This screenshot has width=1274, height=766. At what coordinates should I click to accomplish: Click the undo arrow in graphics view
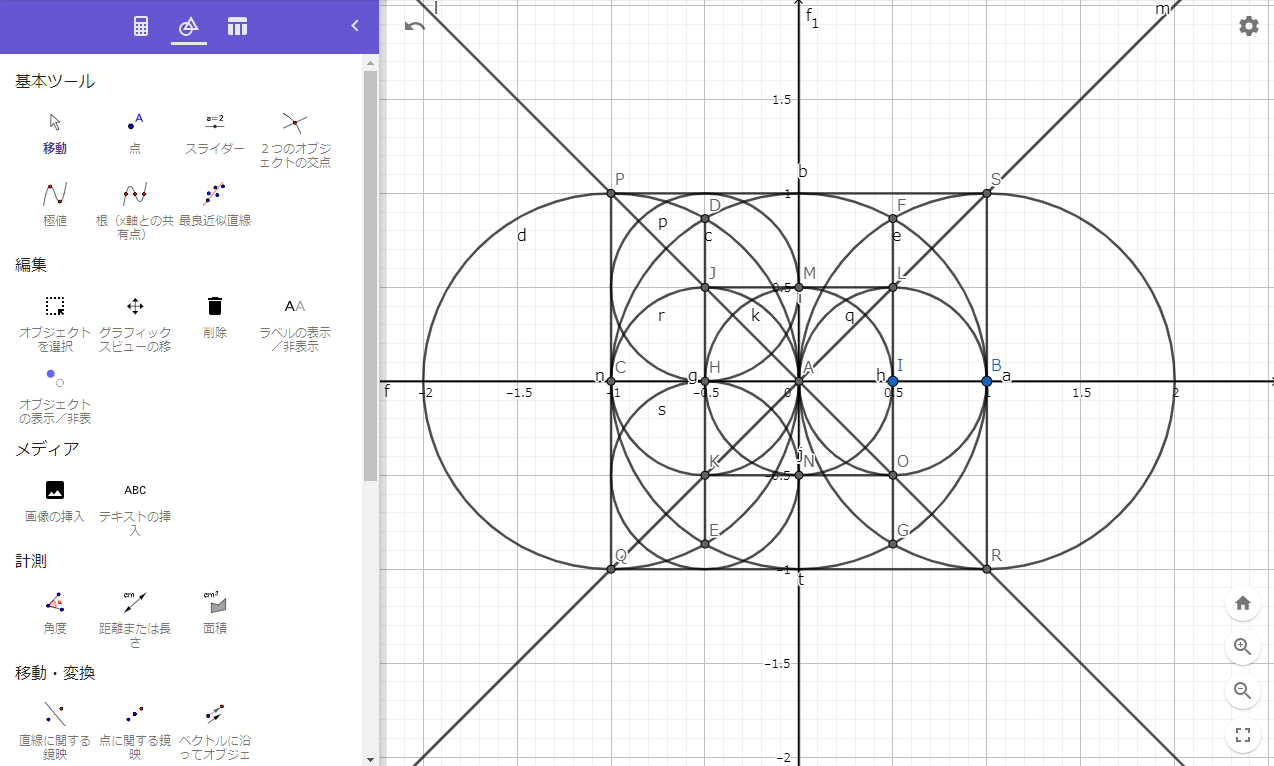(415, 26)
